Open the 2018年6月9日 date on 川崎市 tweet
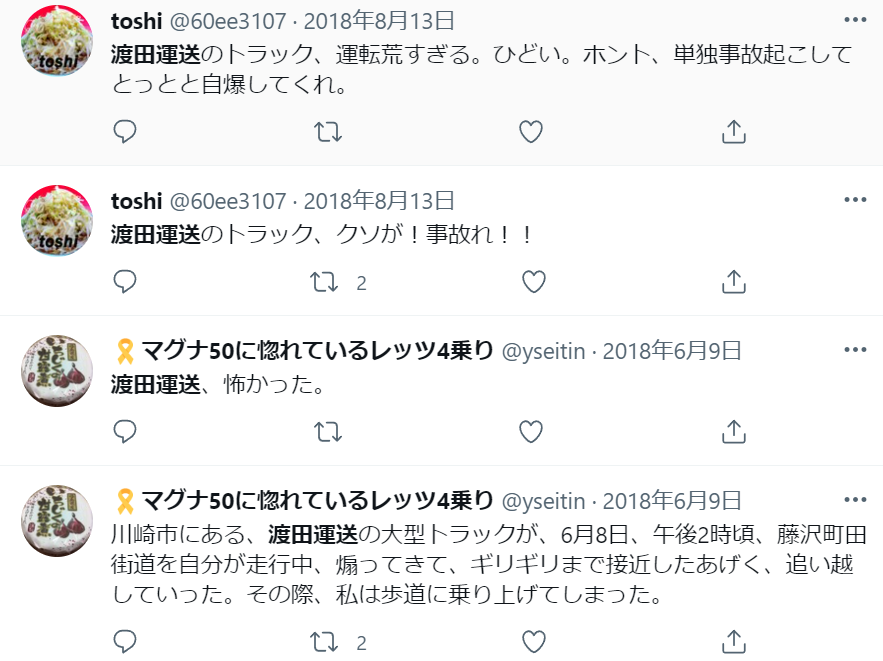The height and width of the screenshot is (661, 883). [x=672, y=500]
